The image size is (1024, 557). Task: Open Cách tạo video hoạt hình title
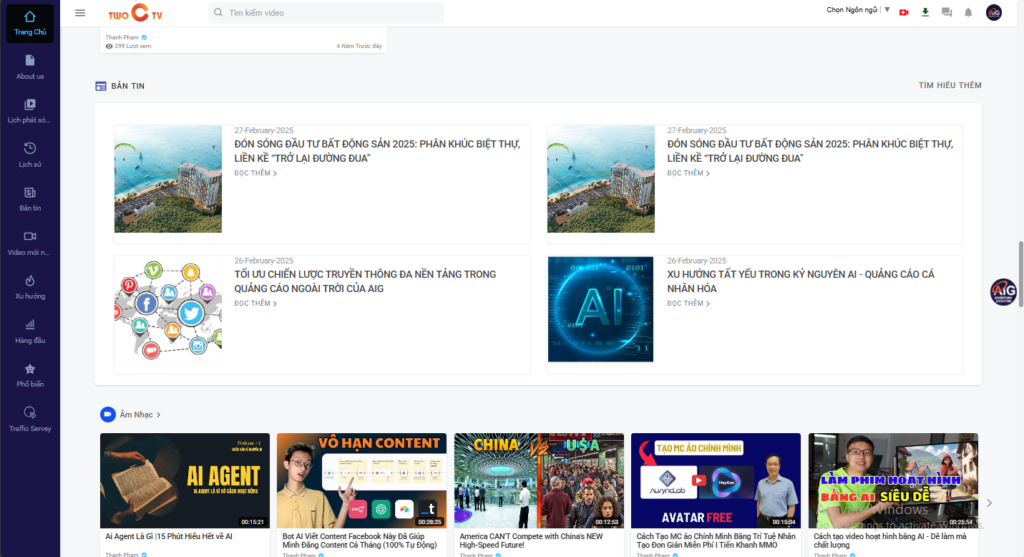point(889,541)
